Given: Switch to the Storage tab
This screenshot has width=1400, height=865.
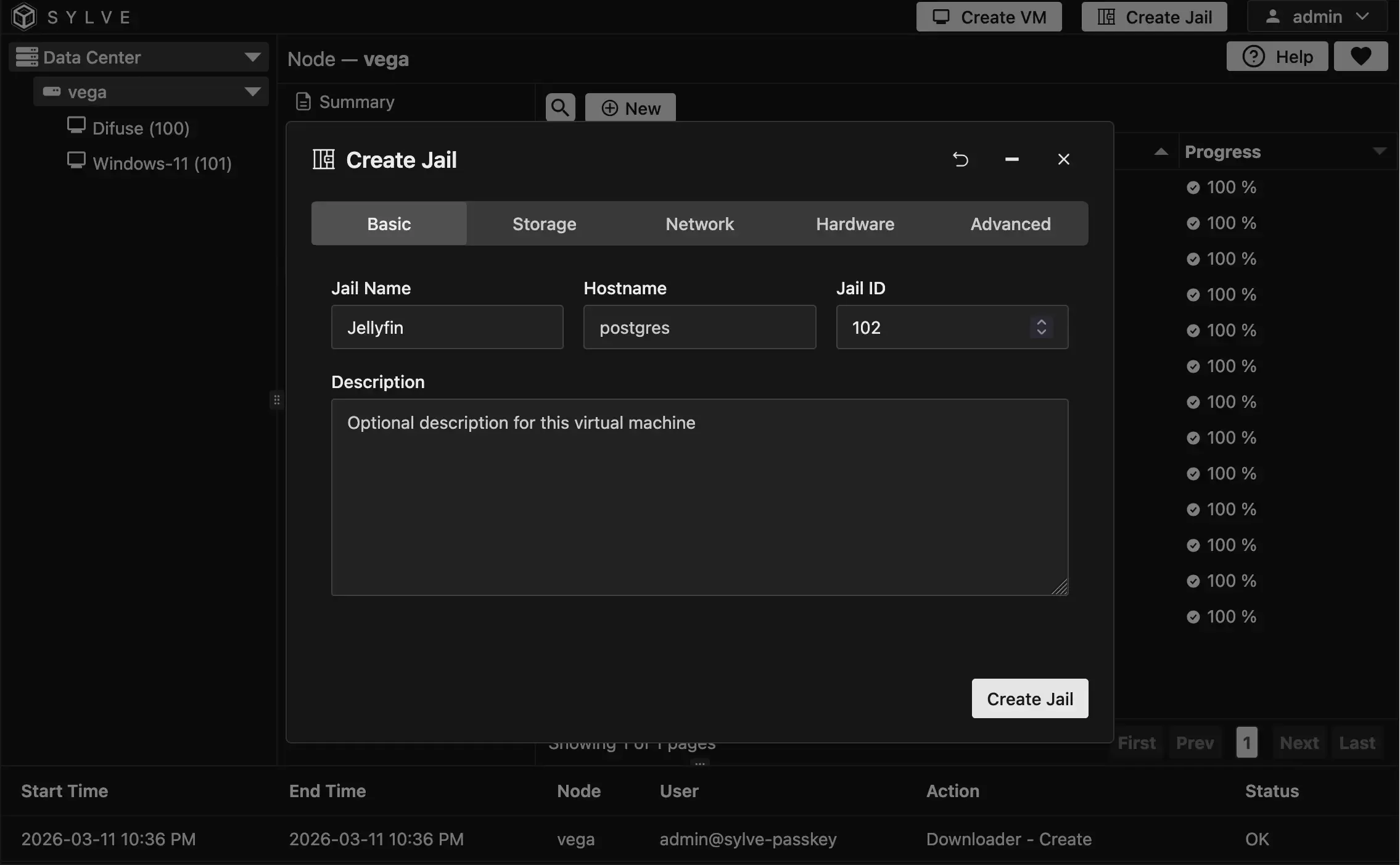Looking at the screenshot, I should tap(543, 223).
